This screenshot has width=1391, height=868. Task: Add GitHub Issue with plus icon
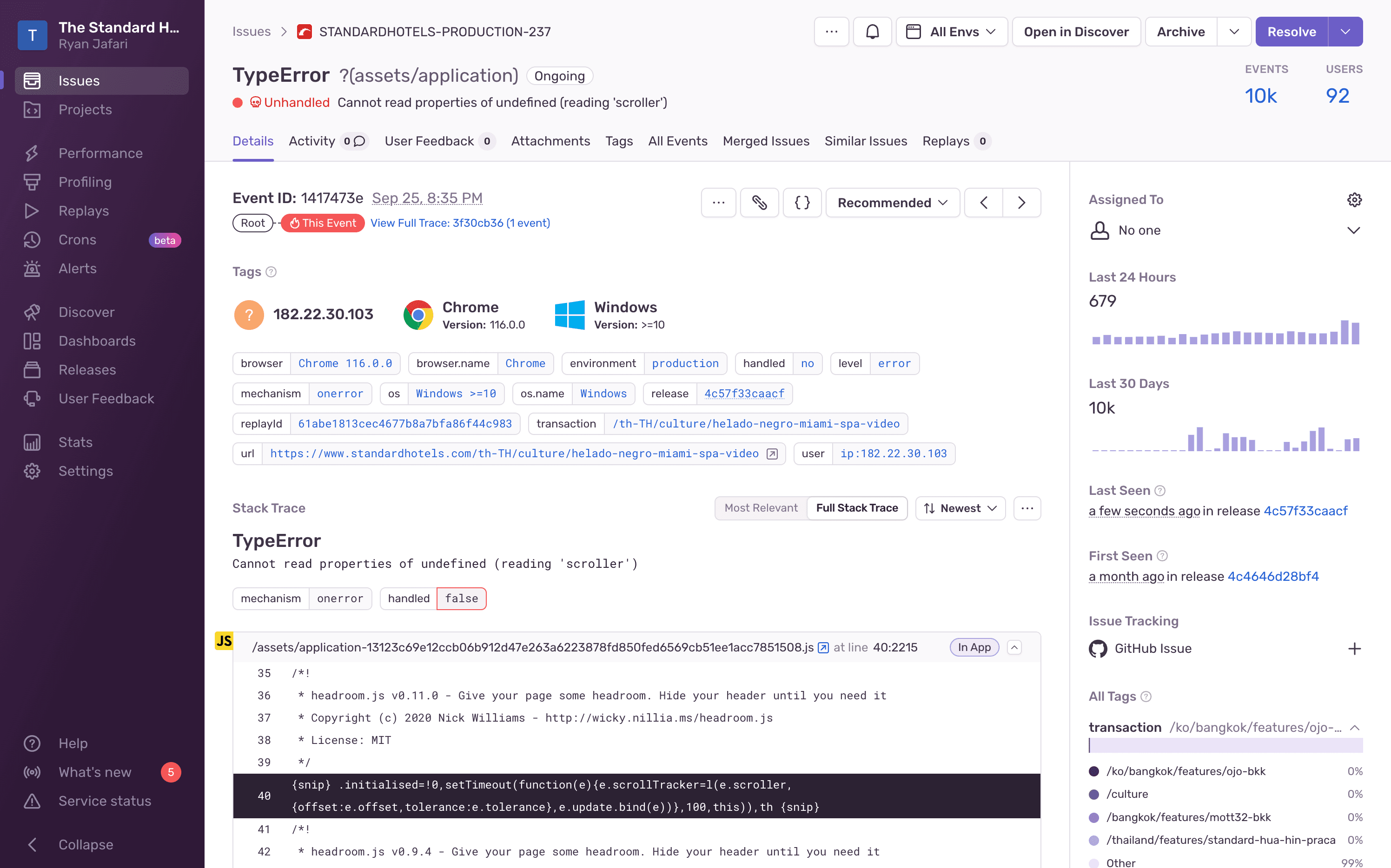(x=1354, y=649)
